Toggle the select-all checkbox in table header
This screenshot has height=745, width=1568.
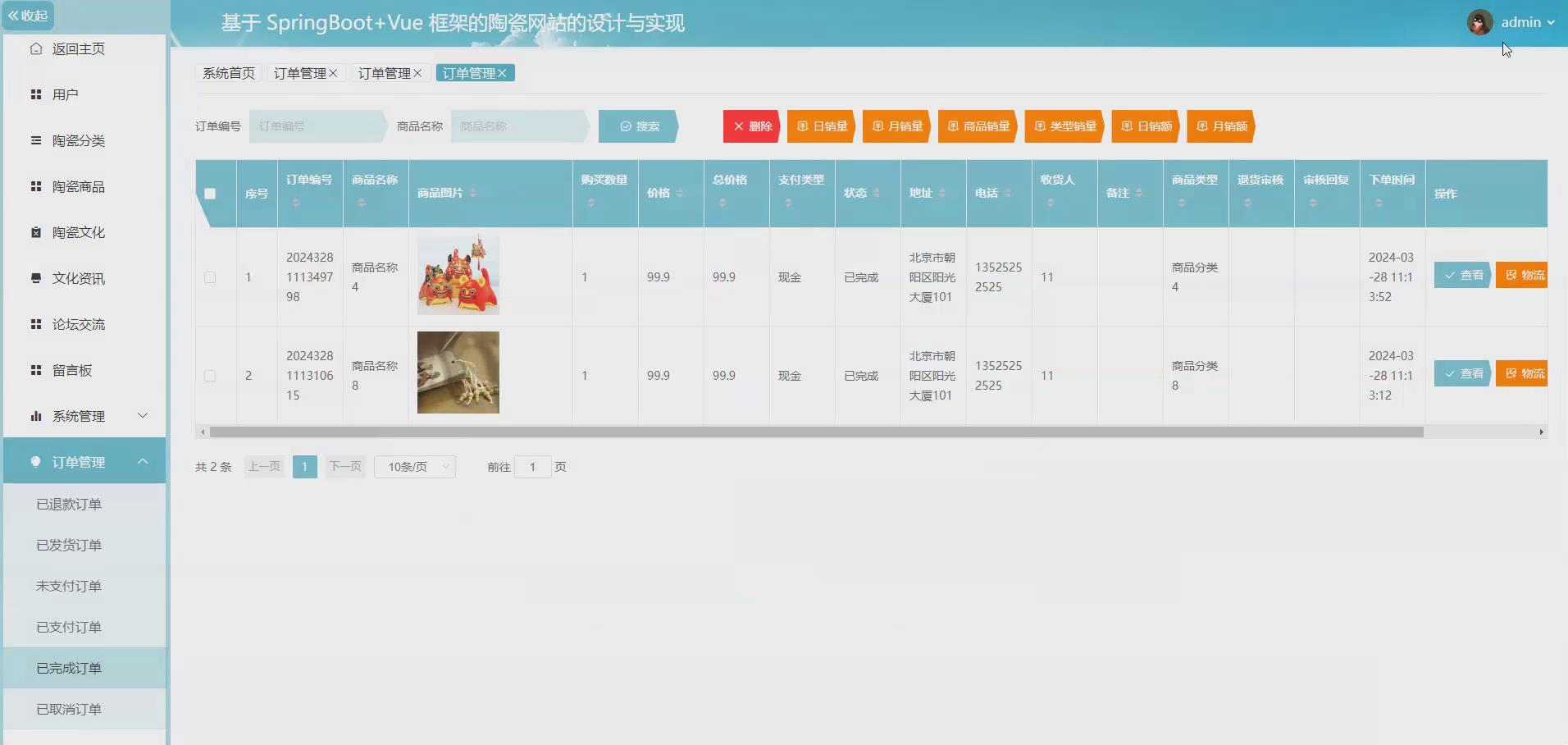pyautogui.click(x=210, y=194)
